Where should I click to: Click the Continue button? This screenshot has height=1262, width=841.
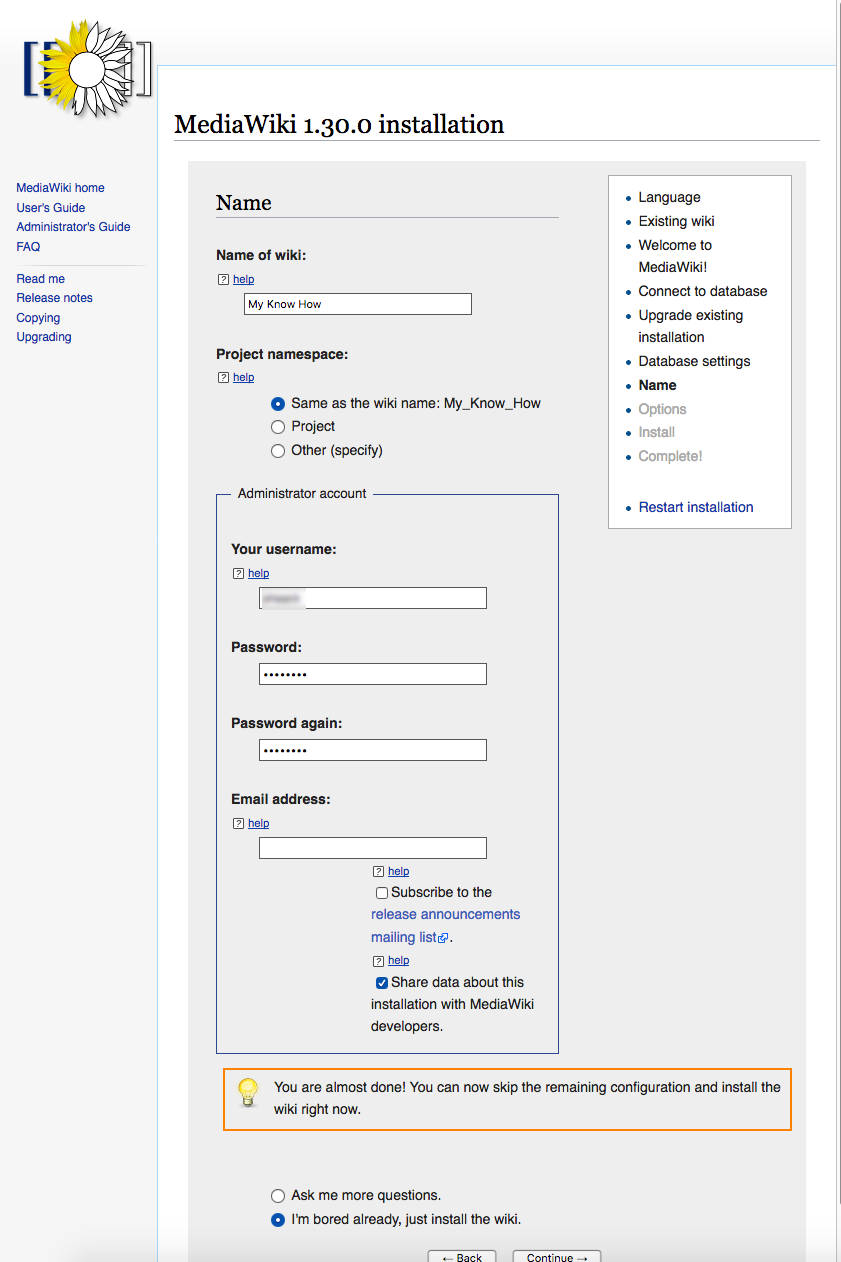point(557,1256)
